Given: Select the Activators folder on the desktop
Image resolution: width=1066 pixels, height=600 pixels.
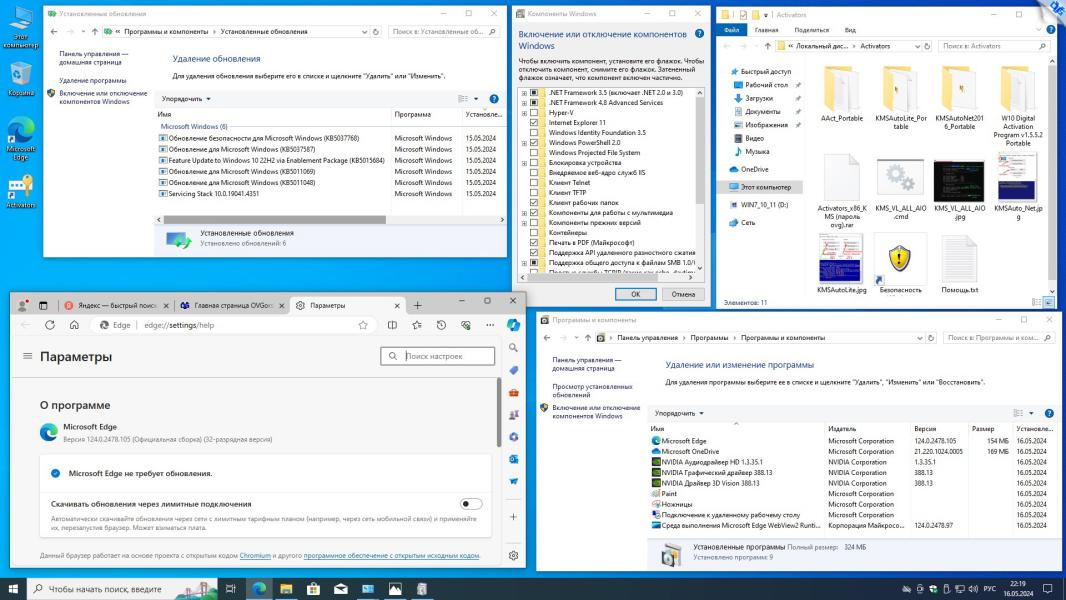Looking at the screenshot, I should (x=20, y=192).
